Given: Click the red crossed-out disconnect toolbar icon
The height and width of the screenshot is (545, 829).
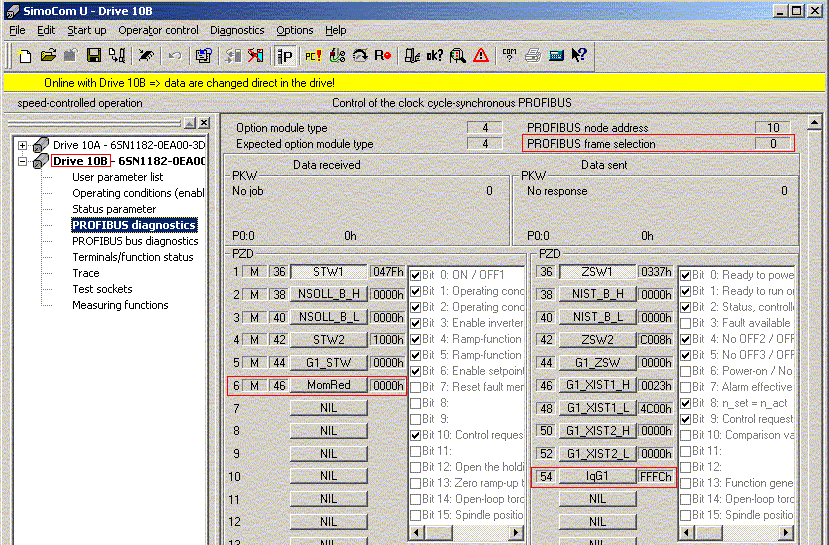Looking at the screenshot, I should point(256,56).
